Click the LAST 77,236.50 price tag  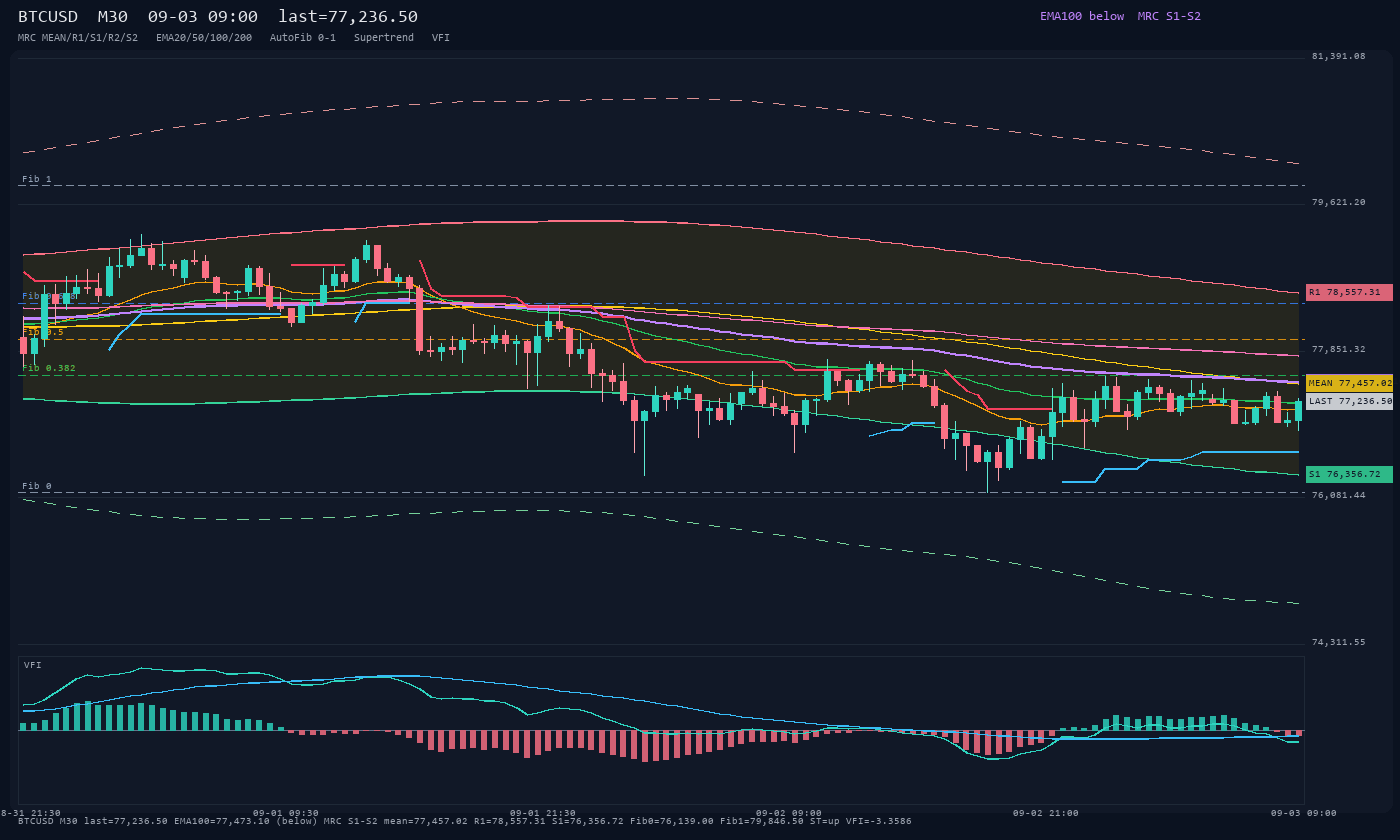(1349, 401)
